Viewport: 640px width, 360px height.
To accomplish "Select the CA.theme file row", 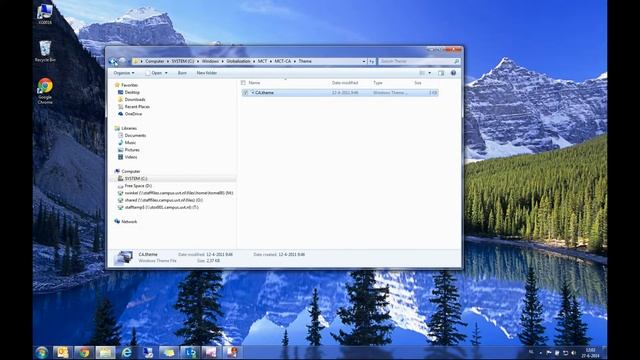I will coord(340,93).
